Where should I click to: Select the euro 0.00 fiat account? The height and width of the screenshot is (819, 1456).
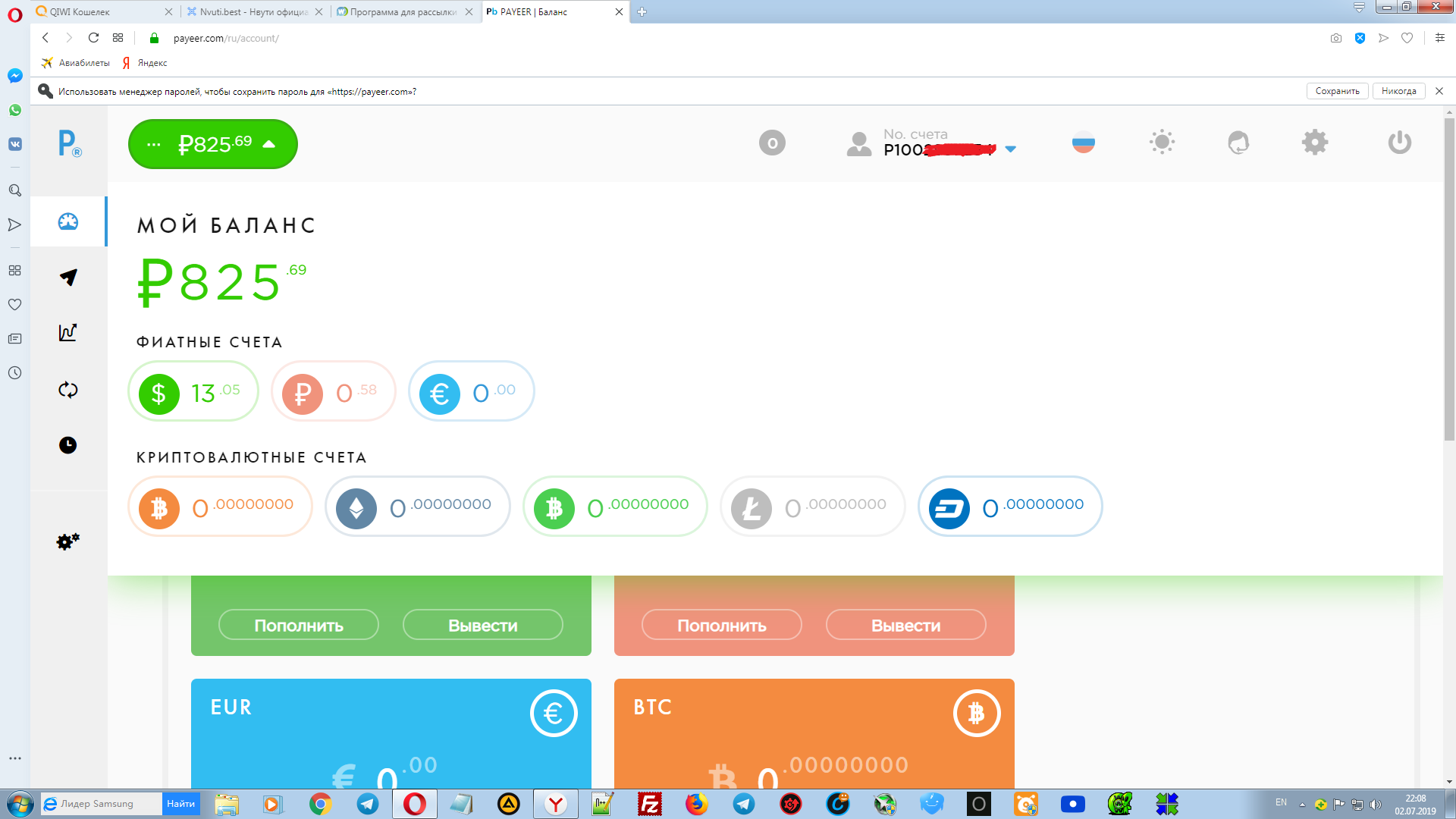[x=472, y=391]
